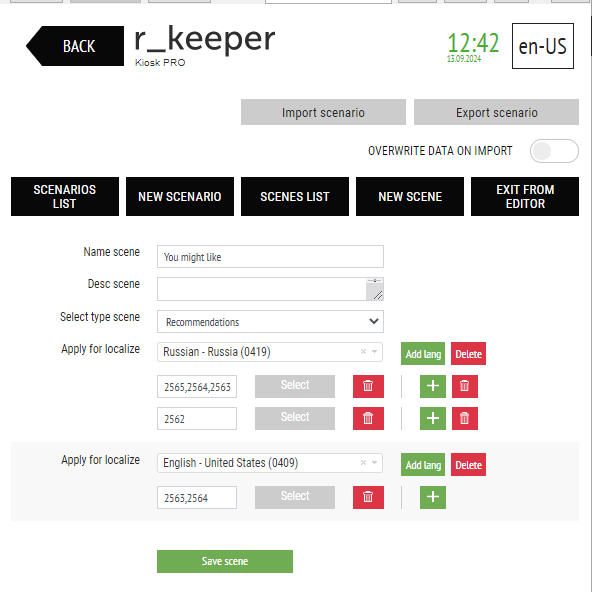Go to the Scenes List tab
This screenshot has width=592, height=592.
click(x=295, y=196)
